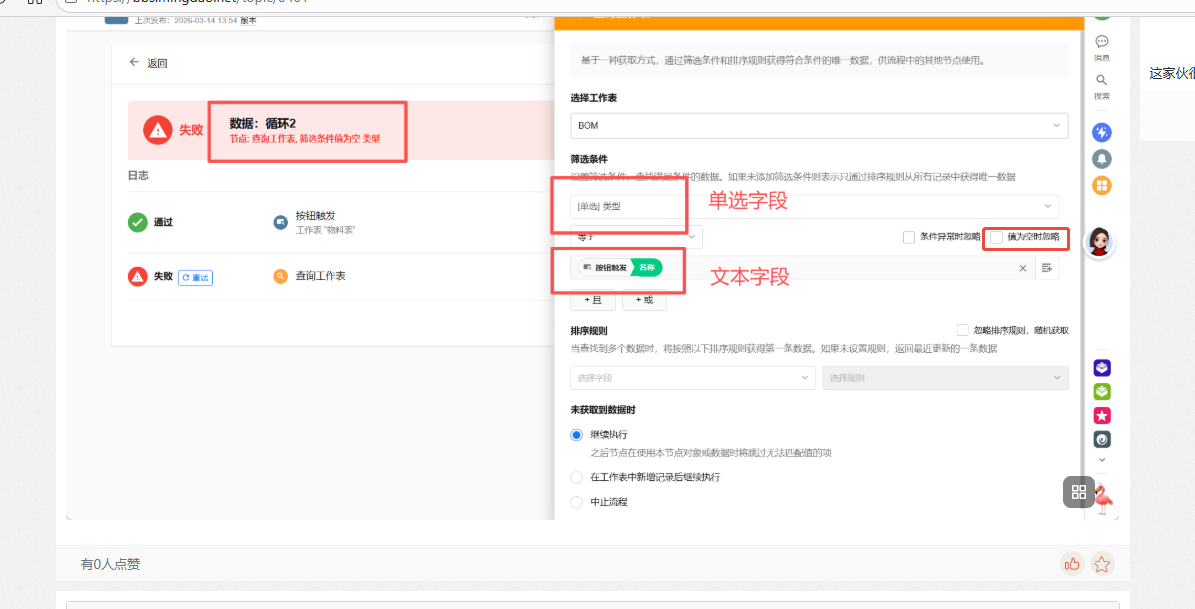
Task: Click the star favorite icon
Action: (1101, 564)
